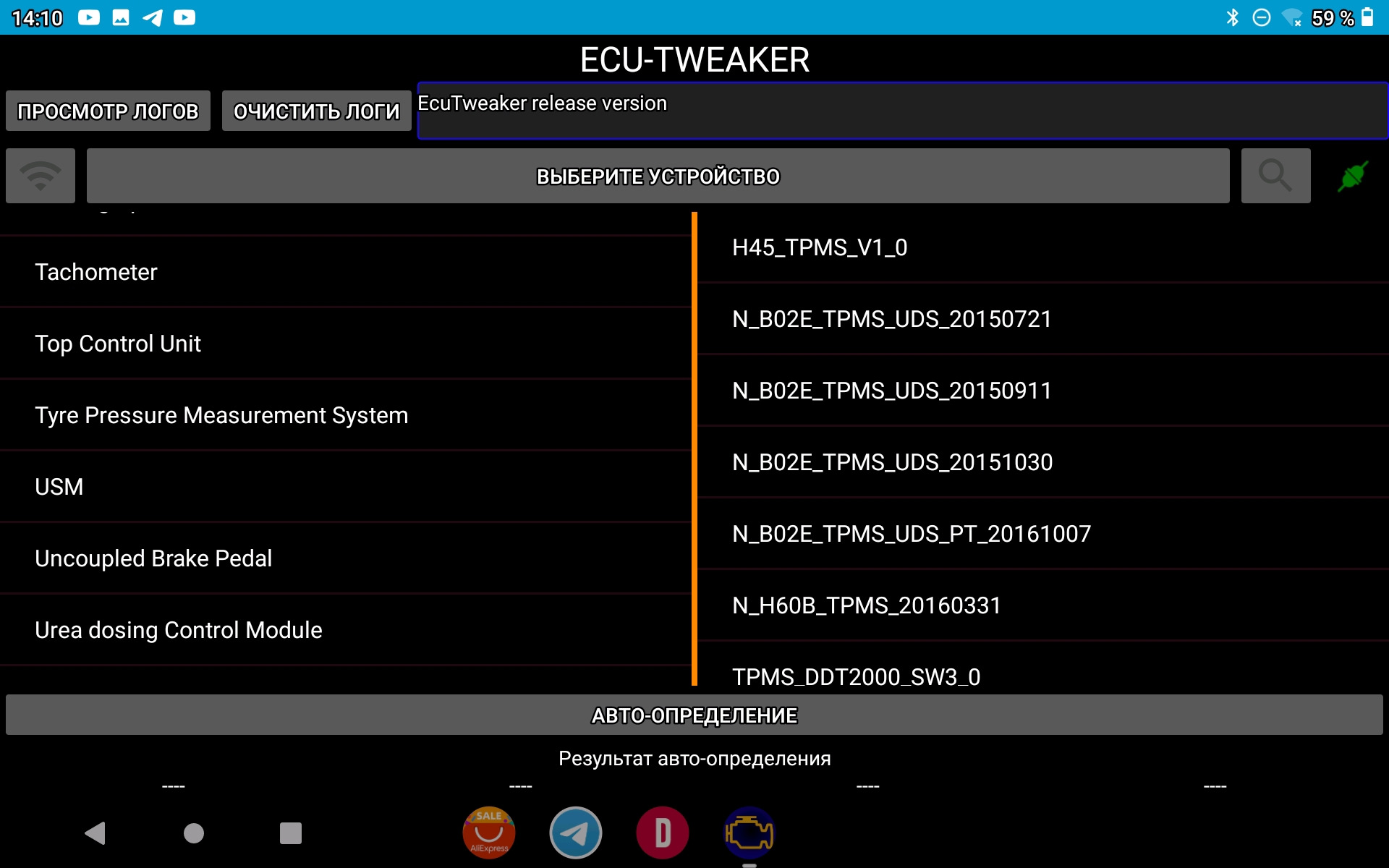Tap the image notification icon in status bar

121,17
